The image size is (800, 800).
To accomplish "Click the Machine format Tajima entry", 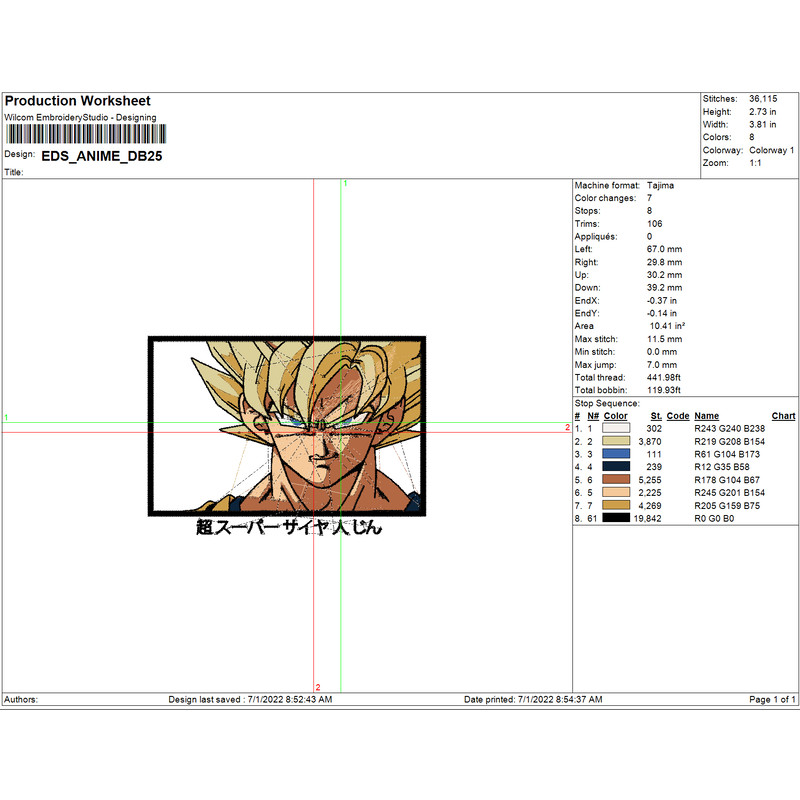I will [x=659, y=185].
